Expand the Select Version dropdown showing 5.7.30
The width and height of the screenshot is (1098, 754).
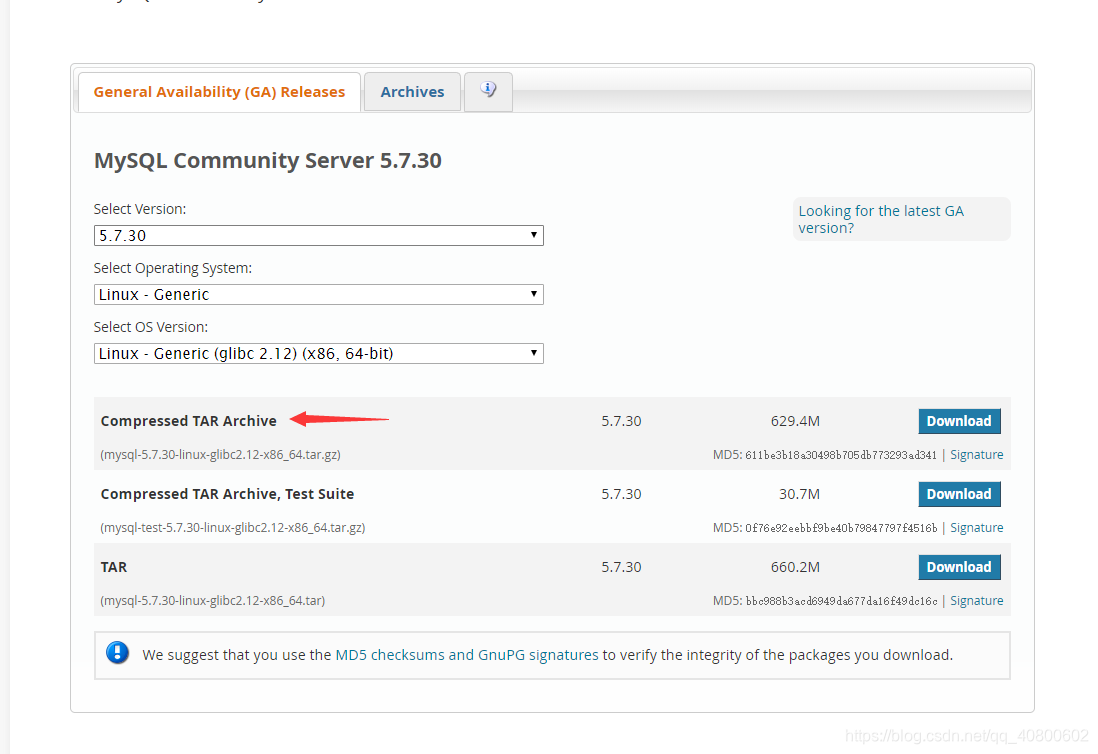319,235
